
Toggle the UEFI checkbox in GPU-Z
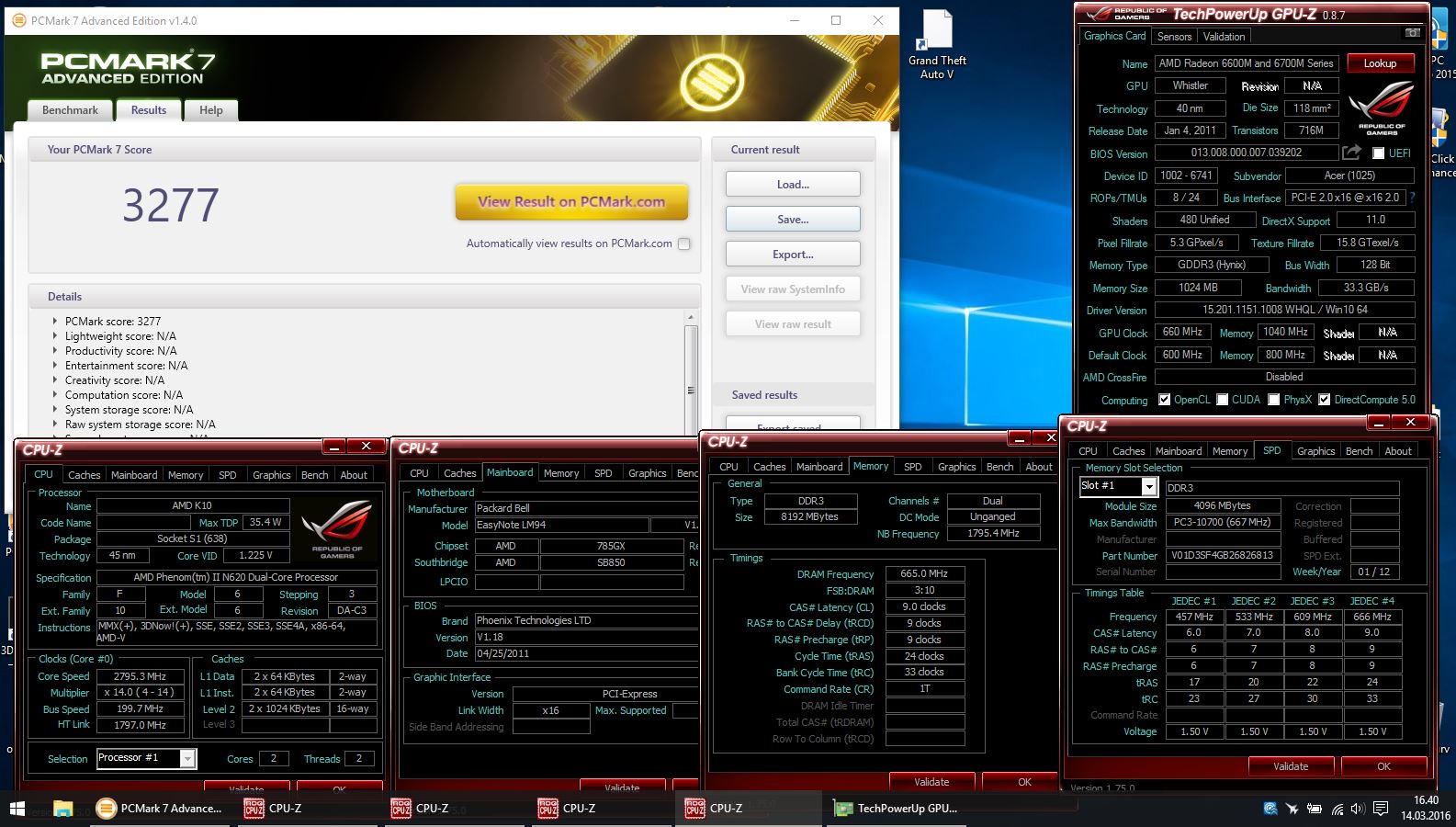point(1378,153)
